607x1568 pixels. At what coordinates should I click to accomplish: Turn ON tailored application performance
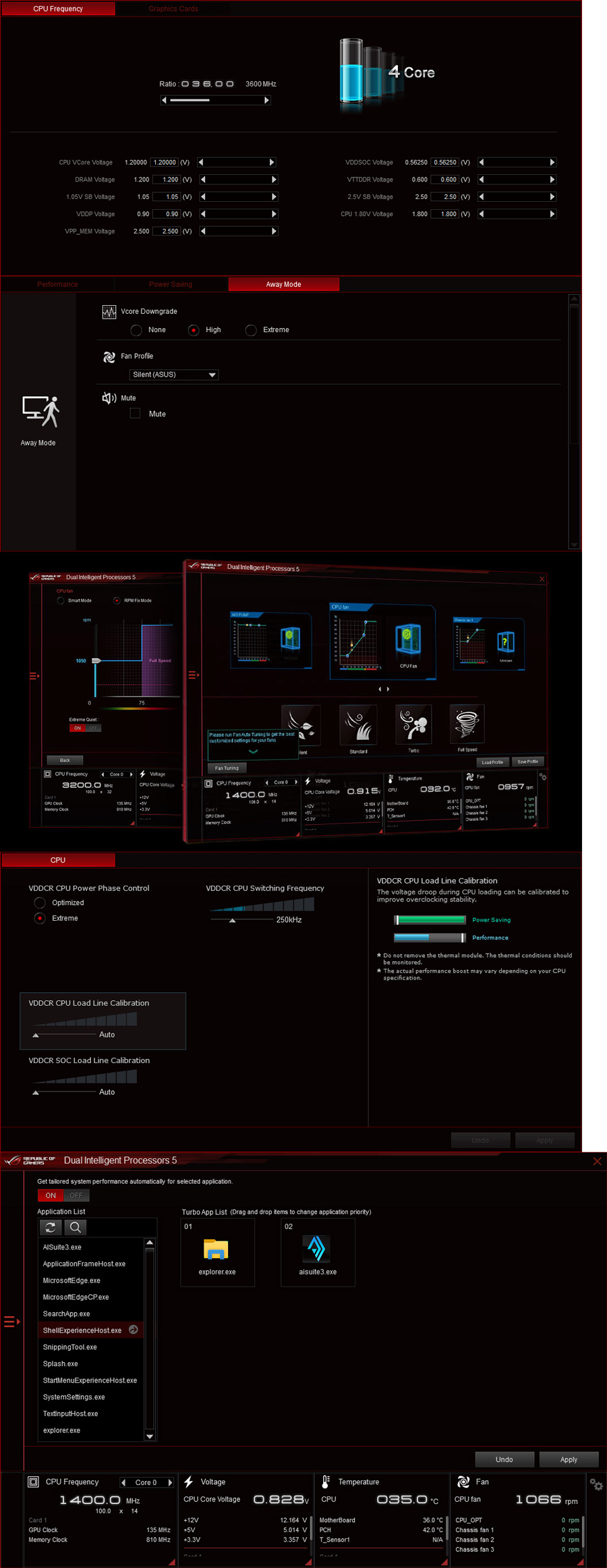click(51, 1195)
